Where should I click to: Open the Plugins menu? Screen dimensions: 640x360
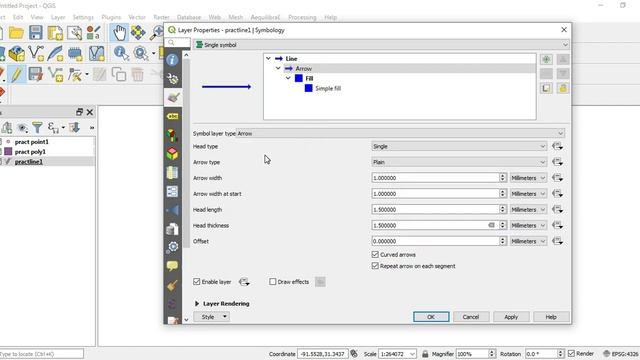111,17
